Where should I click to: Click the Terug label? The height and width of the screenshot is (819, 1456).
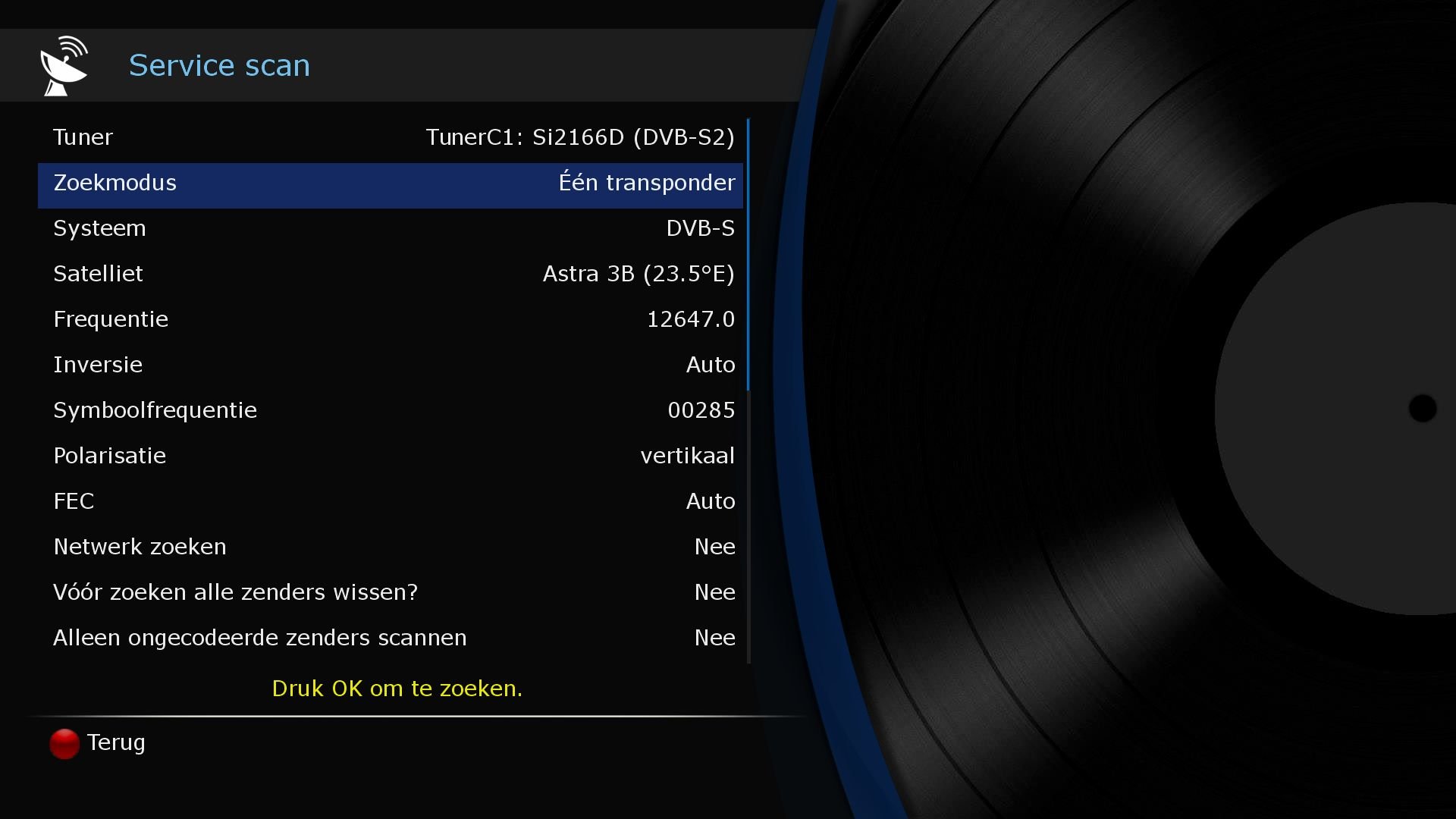click(115, 742)
